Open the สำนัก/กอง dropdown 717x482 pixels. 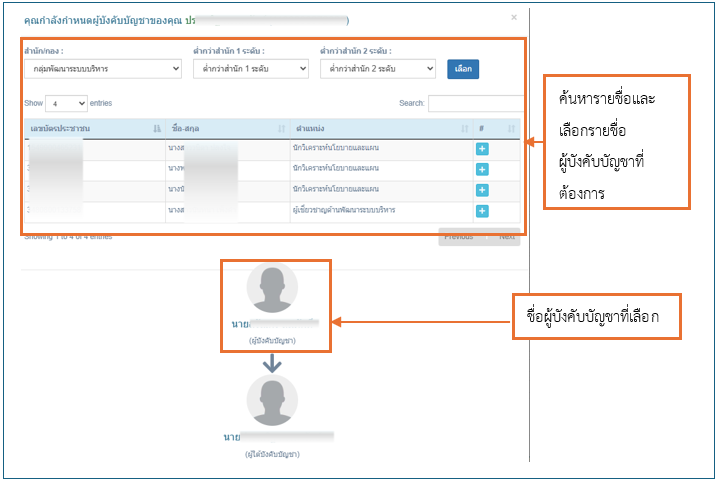(x=103, y=69)
